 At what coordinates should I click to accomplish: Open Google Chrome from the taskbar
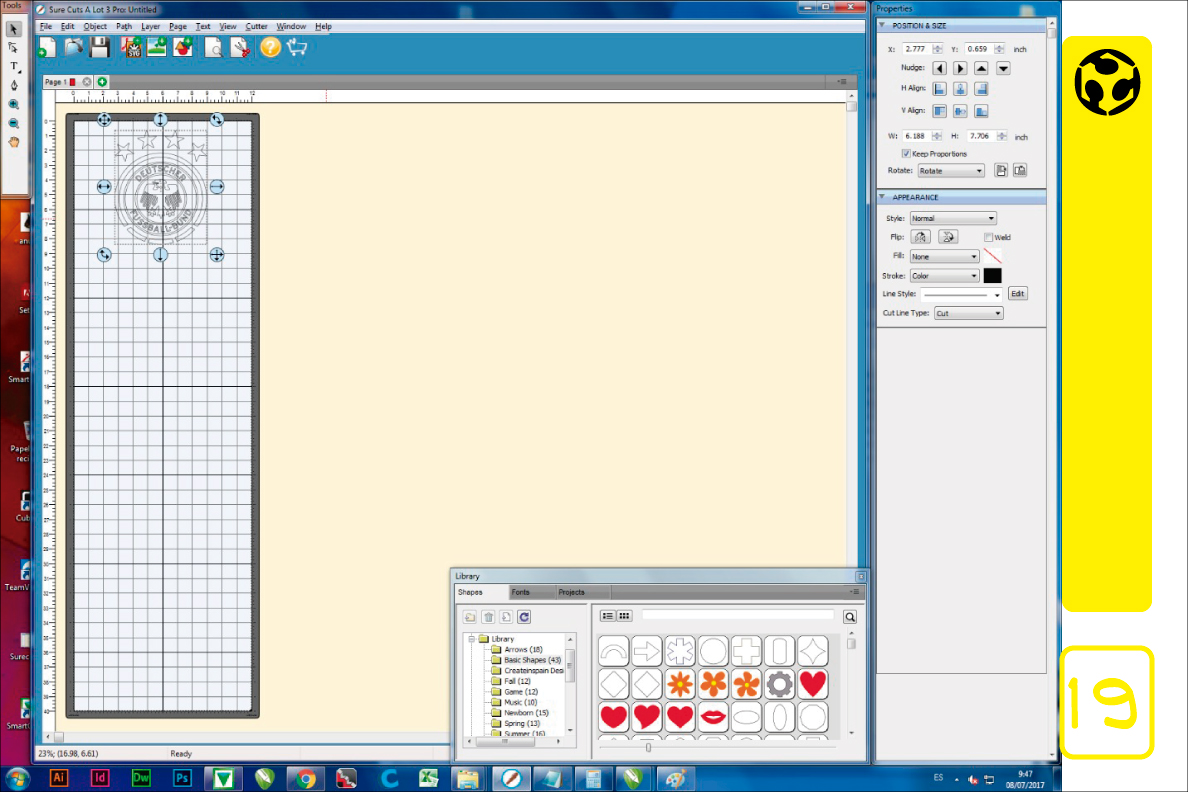coord(305,778)
